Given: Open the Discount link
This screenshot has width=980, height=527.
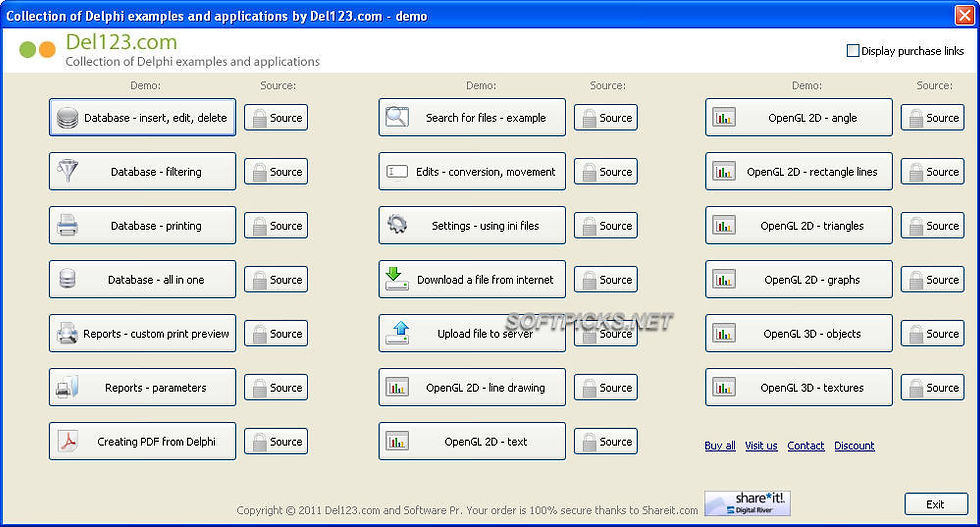Looking at the screenshot, I should tap(854, 445).
